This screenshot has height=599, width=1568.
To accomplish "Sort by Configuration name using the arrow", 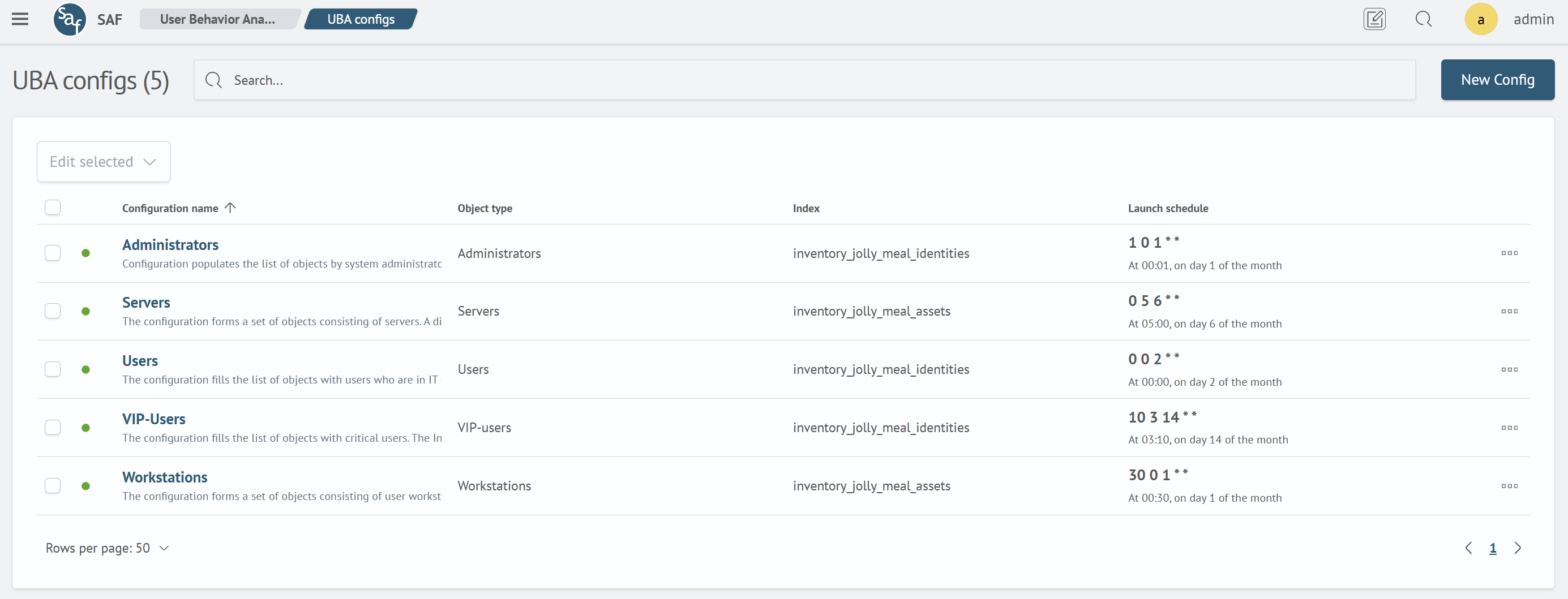I will pos(230,208).
